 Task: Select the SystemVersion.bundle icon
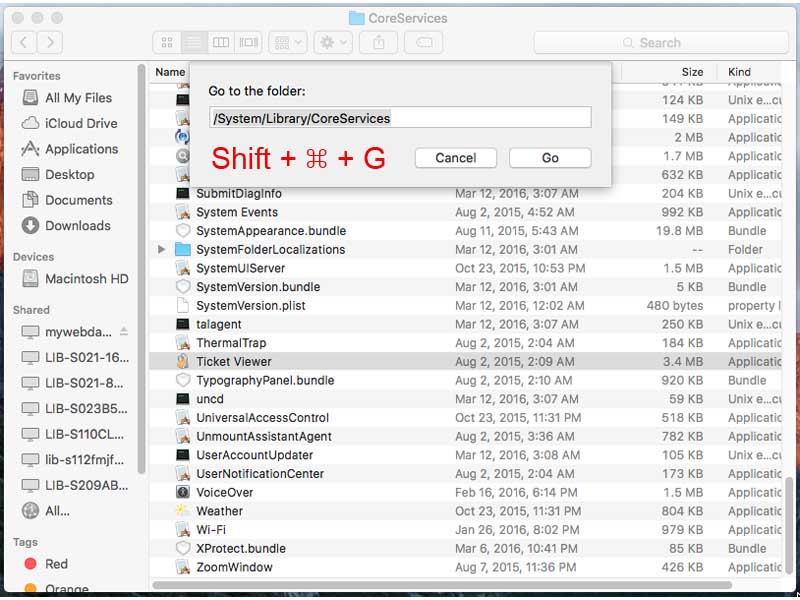pos(183,287)
